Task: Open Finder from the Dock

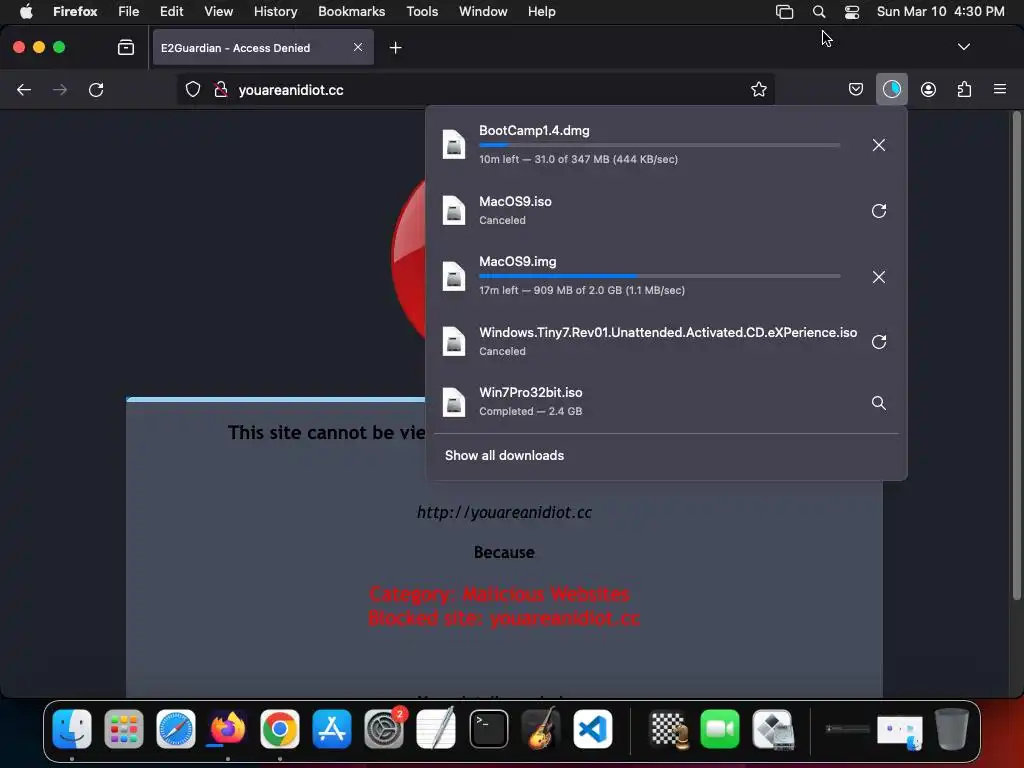Action: click(x=72, y=729)
